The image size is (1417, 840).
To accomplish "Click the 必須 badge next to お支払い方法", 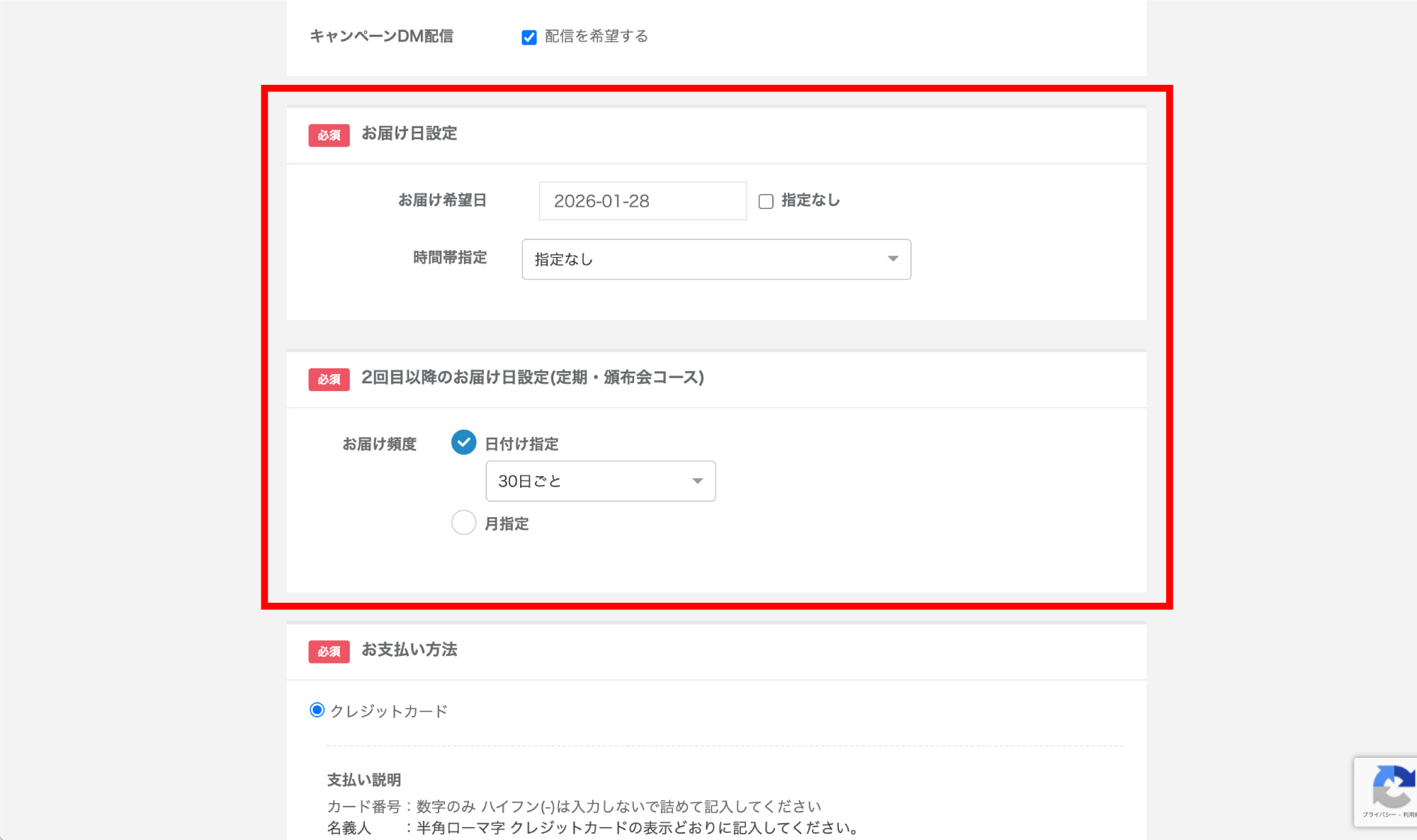I will [328, 650].
